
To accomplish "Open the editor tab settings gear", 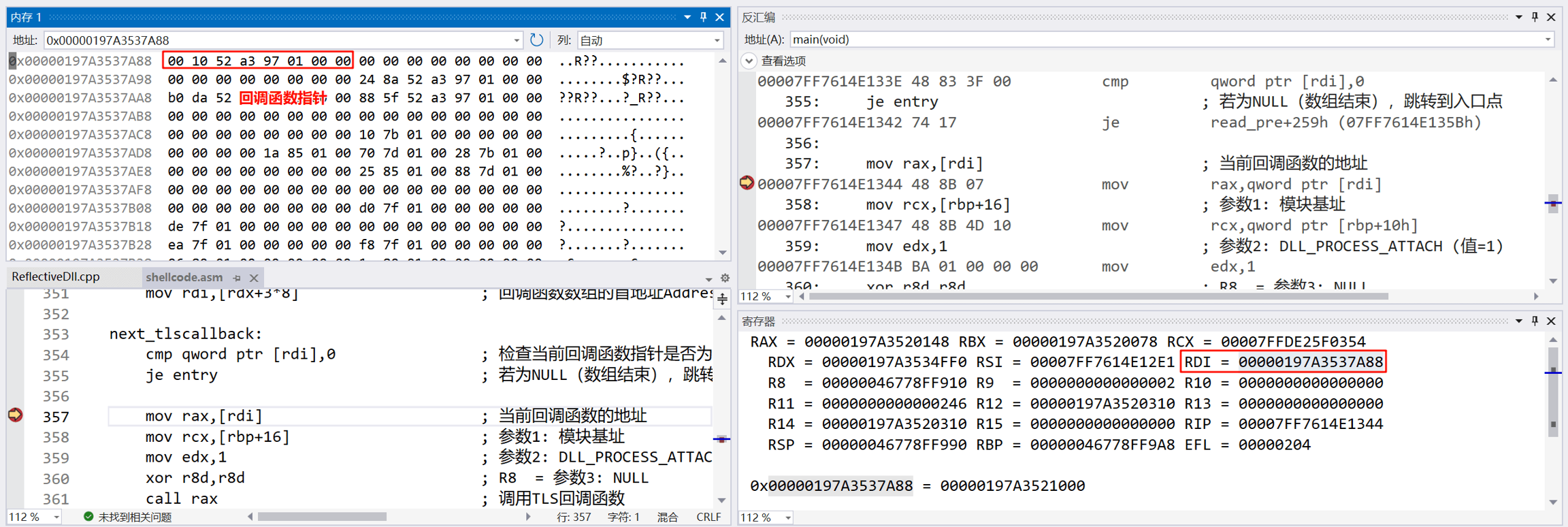I will pos(725,278).
